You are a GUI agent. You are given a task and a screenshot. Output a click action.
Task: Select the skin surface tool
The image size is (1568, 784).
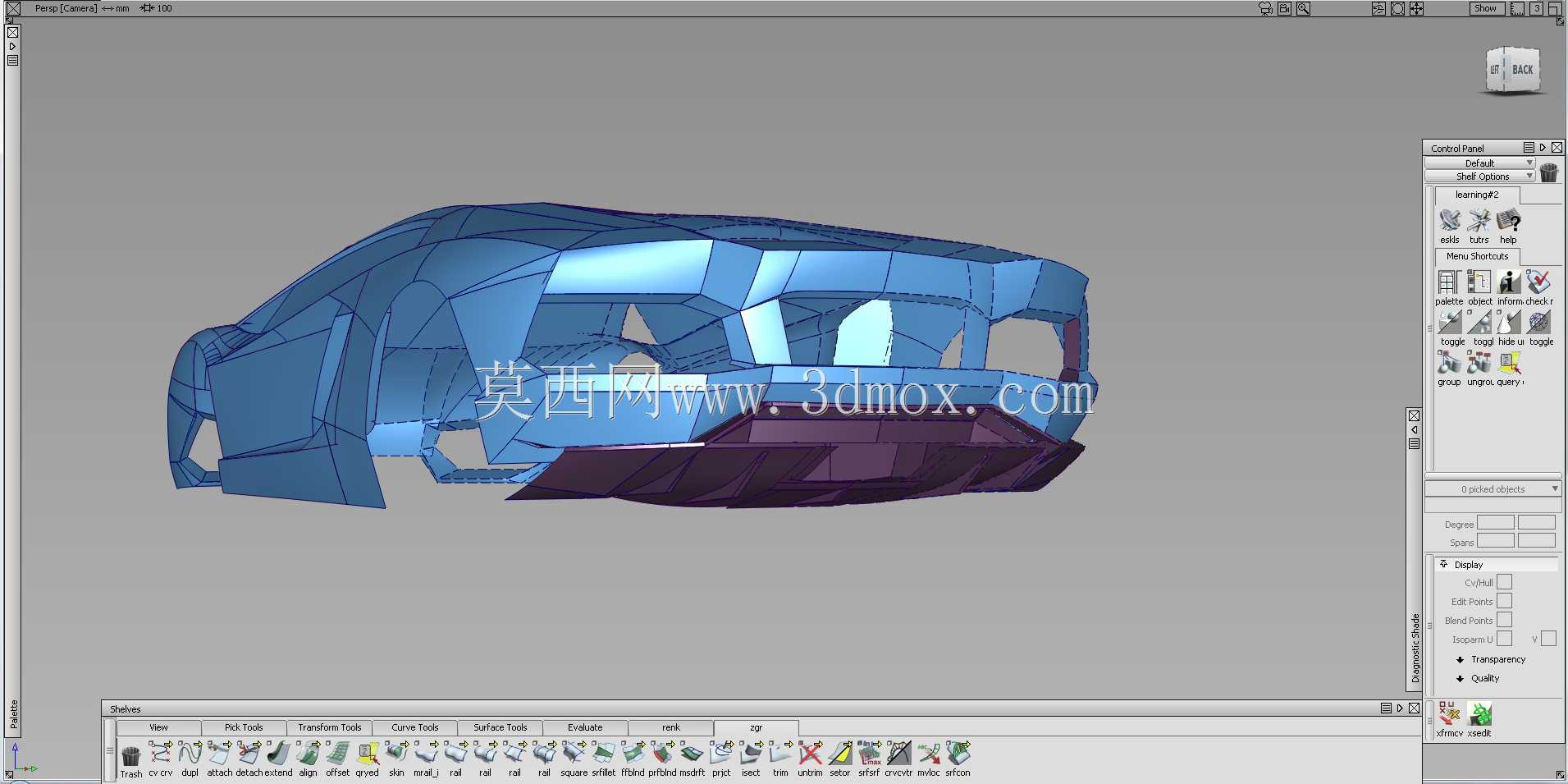click(397, 753)
